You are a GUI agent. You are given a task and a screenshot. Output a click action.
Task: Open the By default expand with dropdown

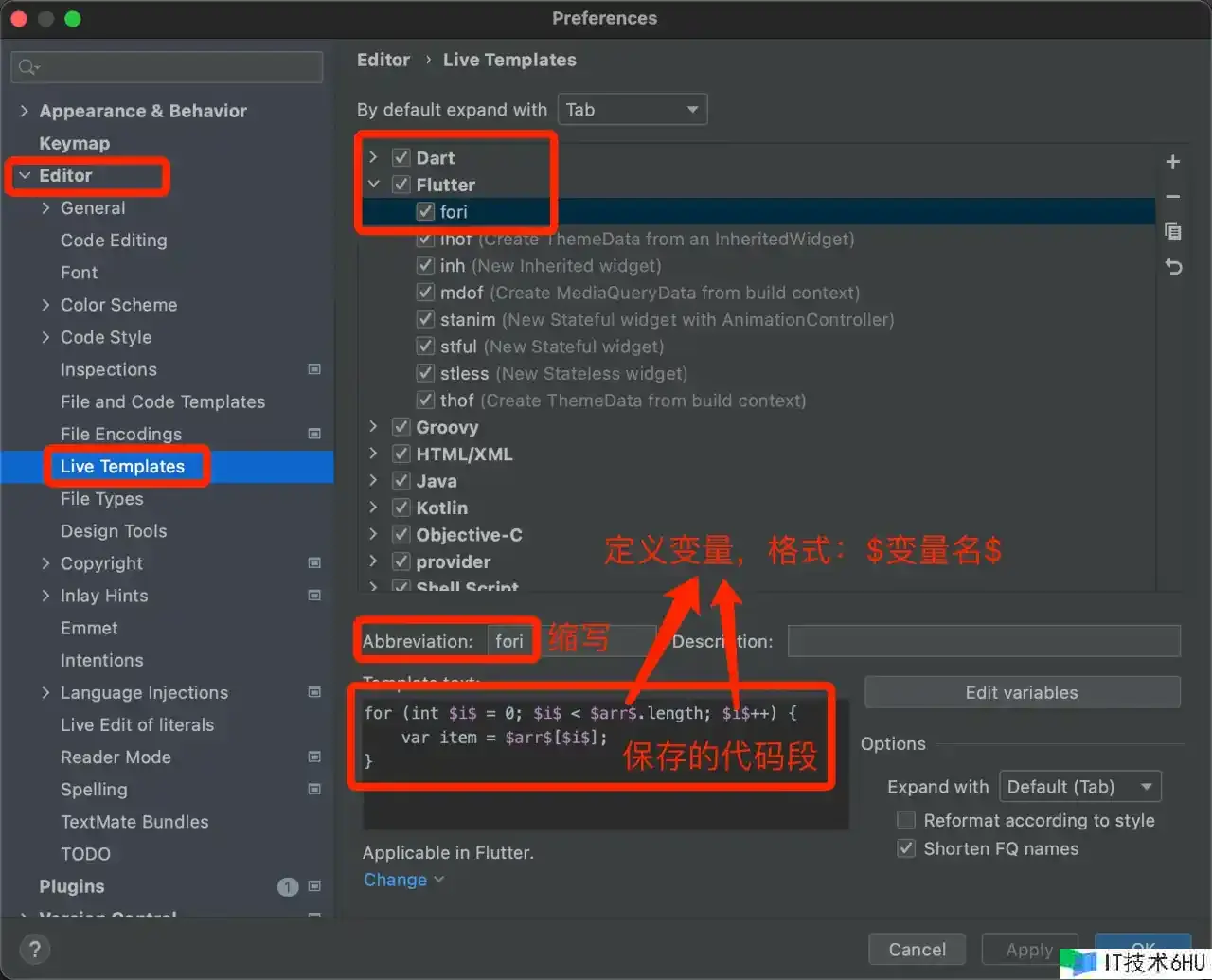633,110
